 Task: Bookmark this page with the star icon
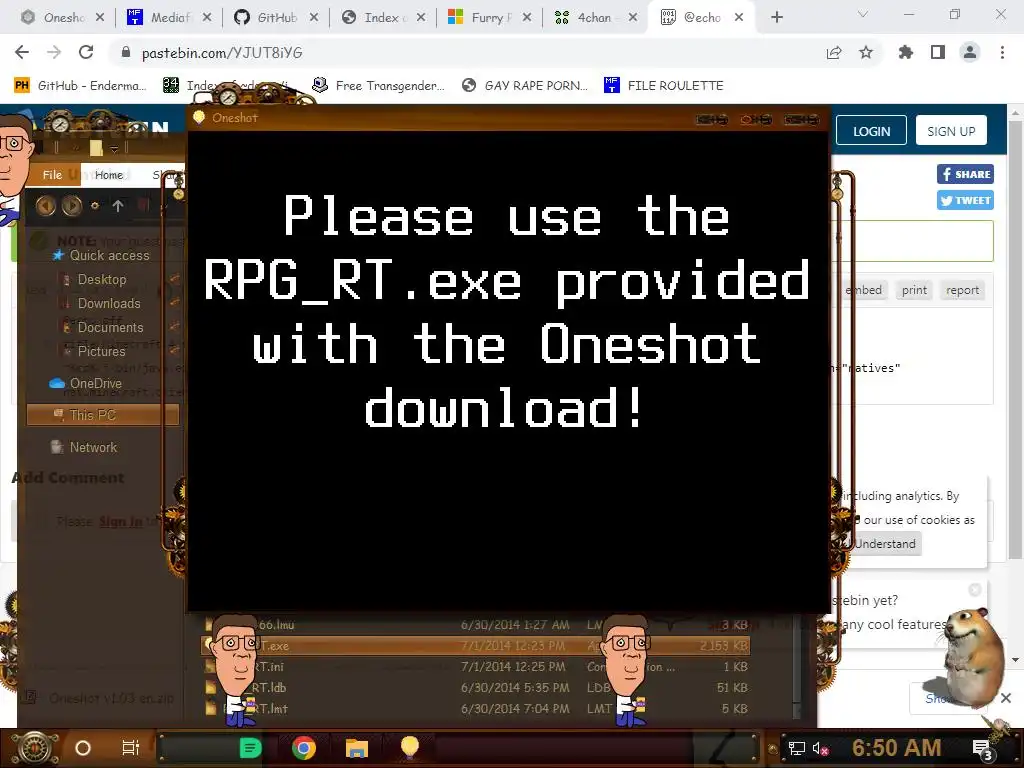866,52
